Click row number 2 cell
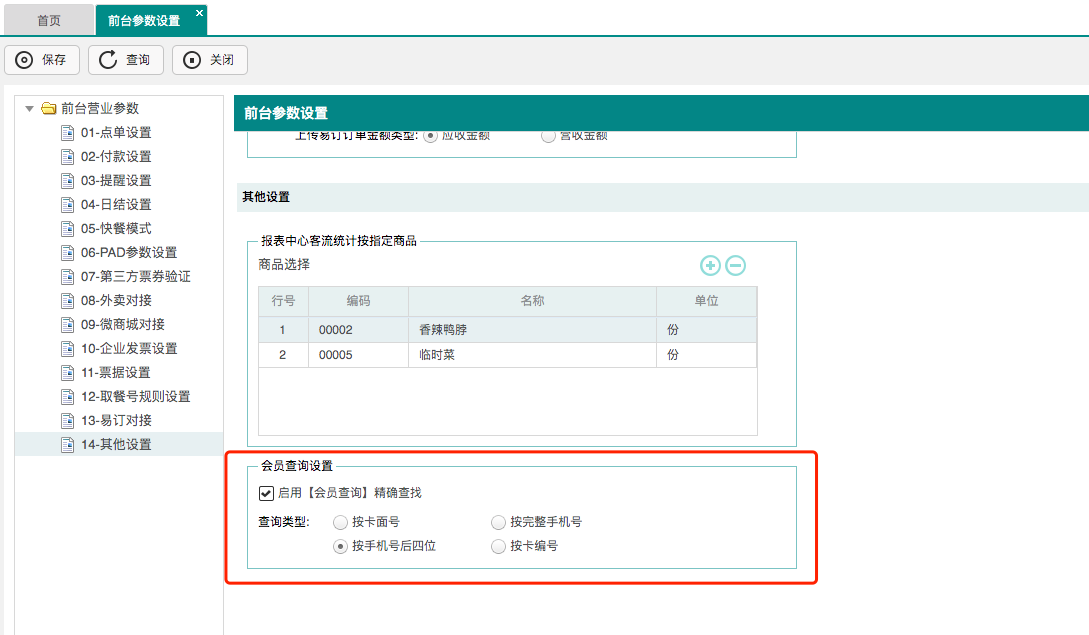This screenshot has height=635, width=1089. 283,354
